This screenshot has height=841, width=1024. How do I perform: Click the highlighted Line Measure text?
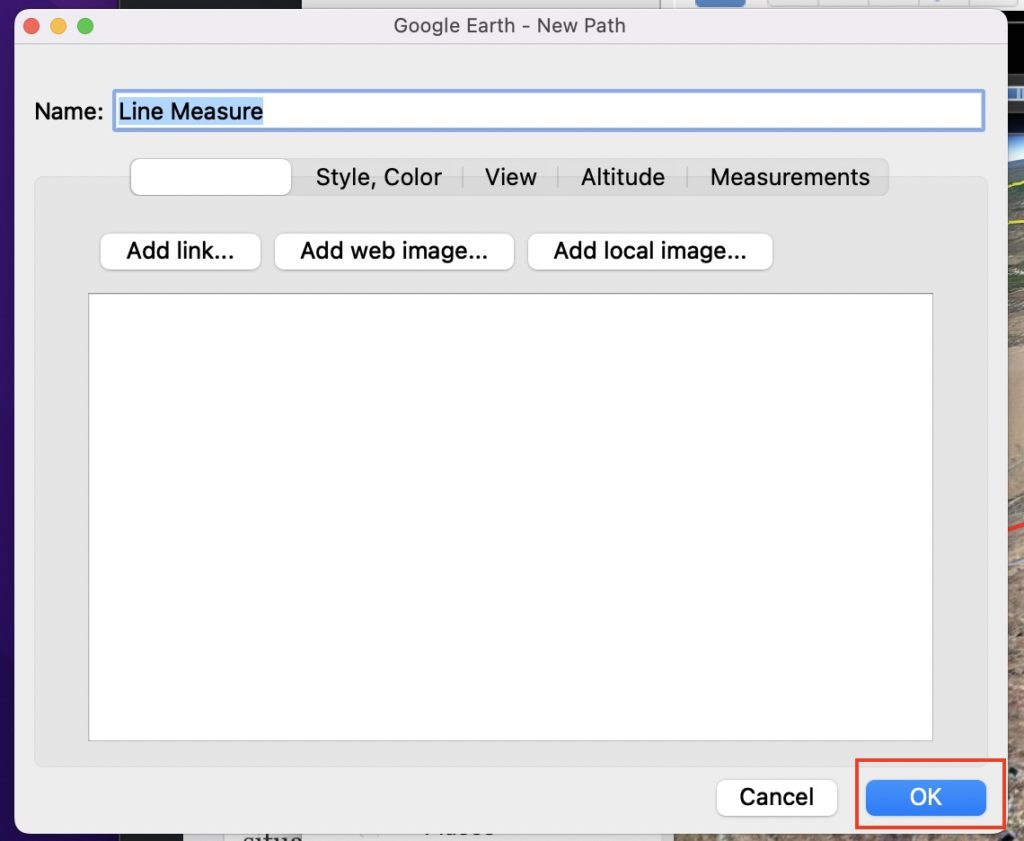(190, 111)
